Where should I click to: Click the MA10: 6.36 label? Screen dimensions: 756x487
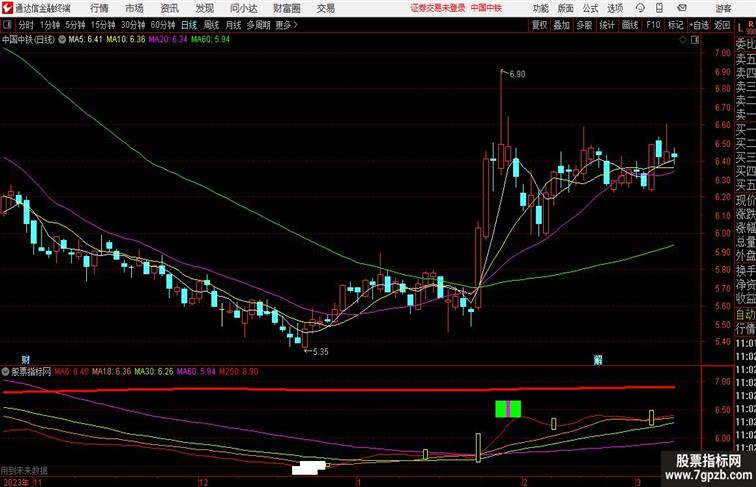point(126,40)
